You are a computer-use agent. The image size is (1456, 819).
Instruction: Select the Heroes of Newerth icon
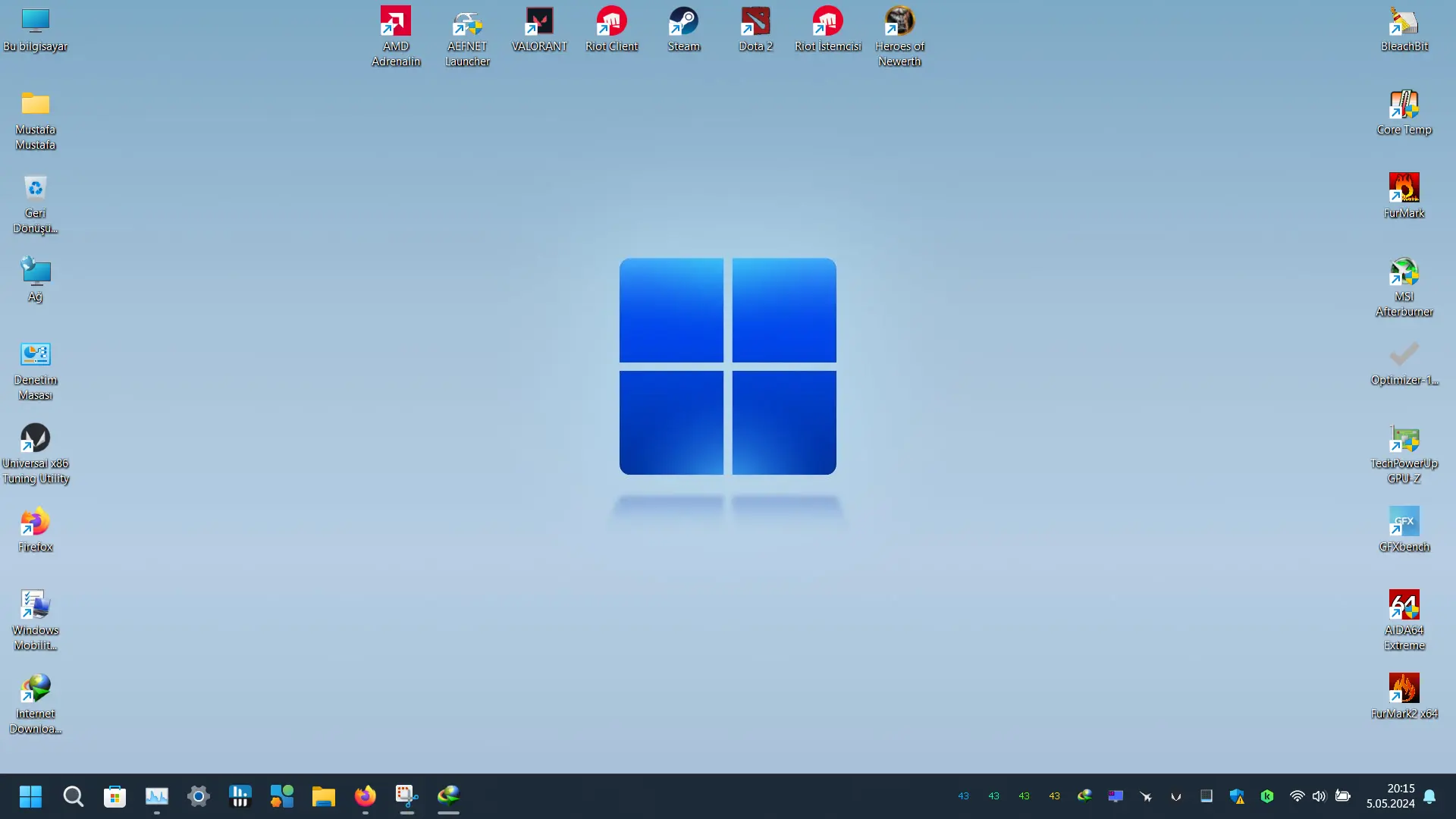click(899, 36)
